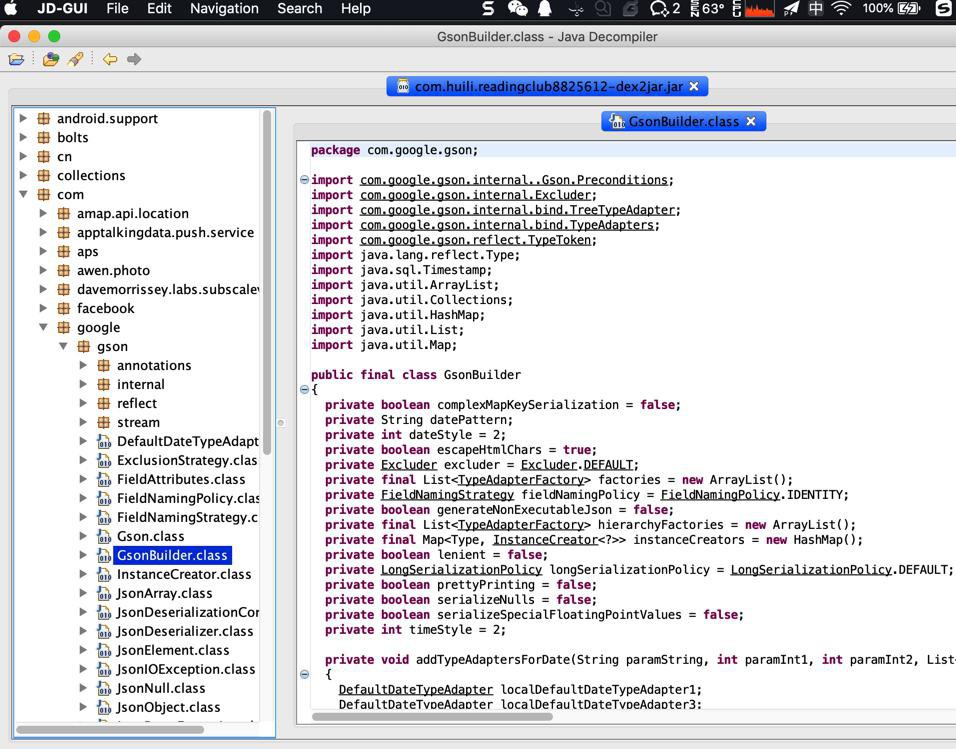Select JsonIOException.class in the tree
Screen dimensions: 956x749
(x=186, y=669)
